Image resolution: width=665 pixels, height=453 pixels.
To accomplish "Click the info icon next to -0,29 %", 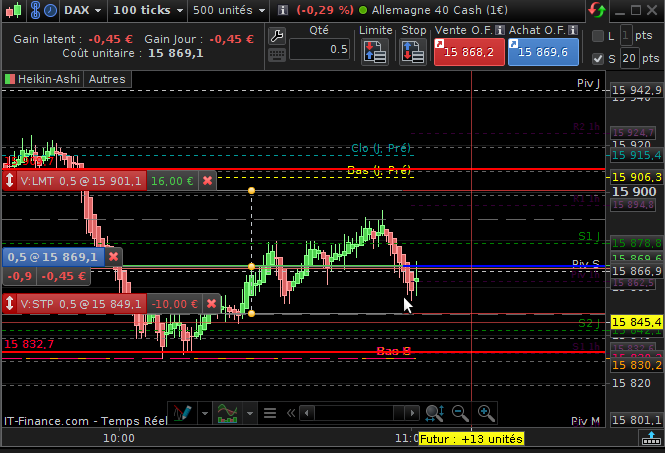I will tap(282, 10).
